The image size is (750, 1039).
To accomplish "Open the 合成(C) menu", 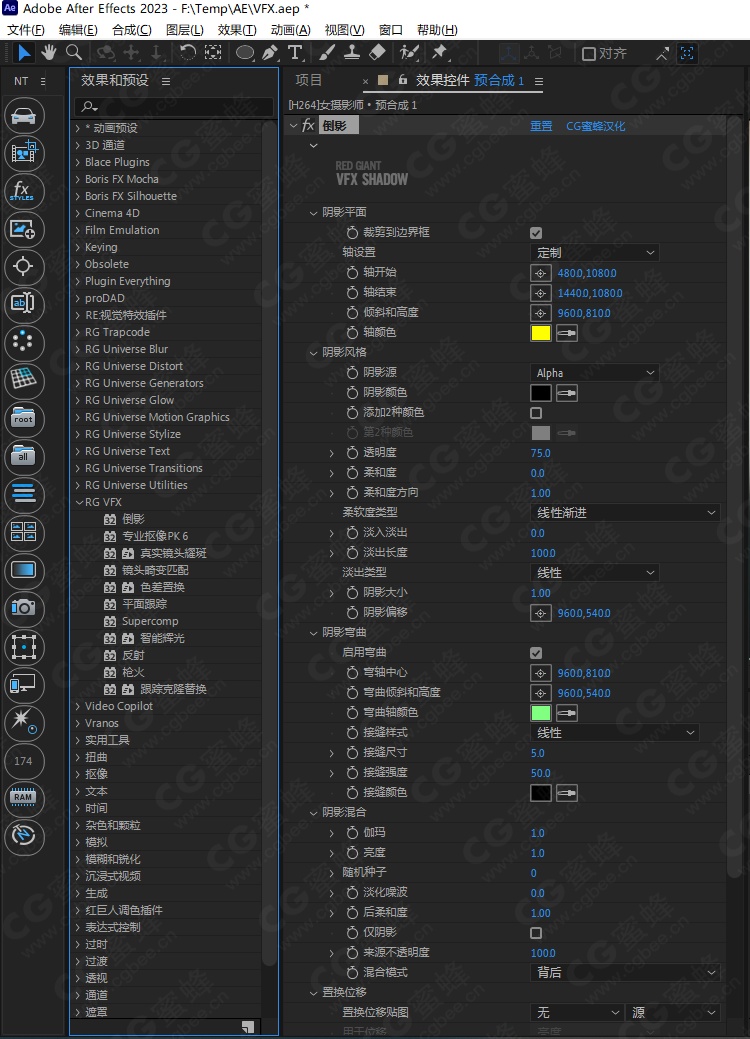I will [x=132, y=30].
